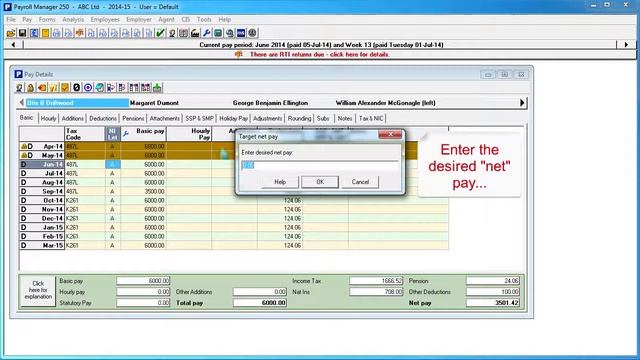Image resolution: width=640 pixels, height=360 pixels.
Task: Open the File menu
Action: pyautogui.click(x=11, y=19)
